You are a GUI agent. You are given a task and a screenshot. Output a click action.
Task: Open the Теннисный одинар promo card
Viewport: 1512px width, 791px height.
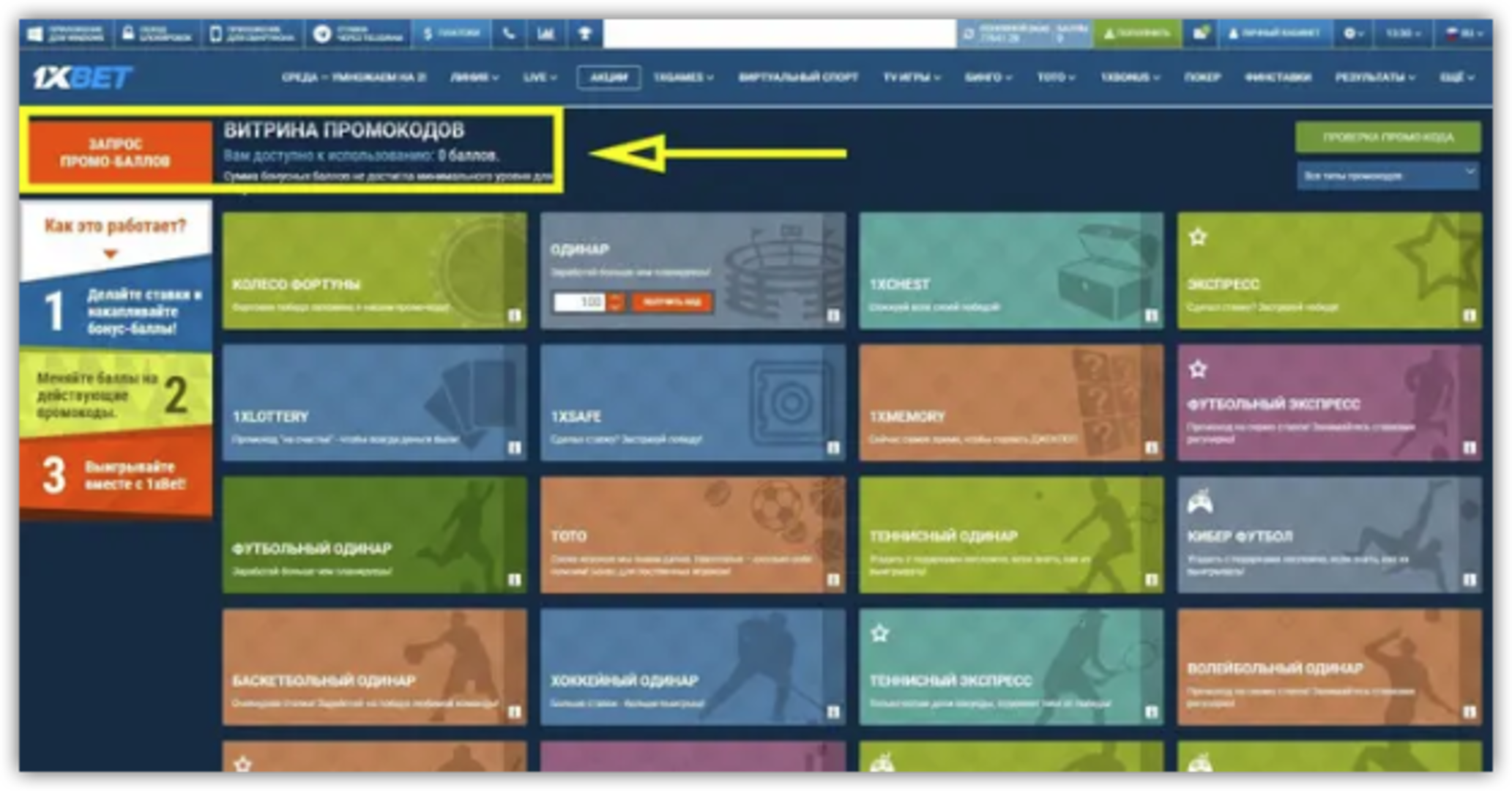[1011, 535]
